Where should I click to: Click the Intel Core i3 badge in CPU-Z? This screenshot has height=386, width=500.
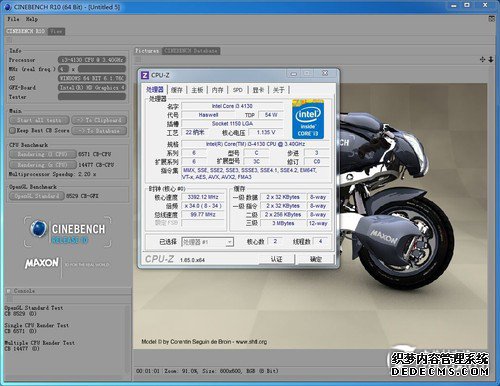pos(308,119)
